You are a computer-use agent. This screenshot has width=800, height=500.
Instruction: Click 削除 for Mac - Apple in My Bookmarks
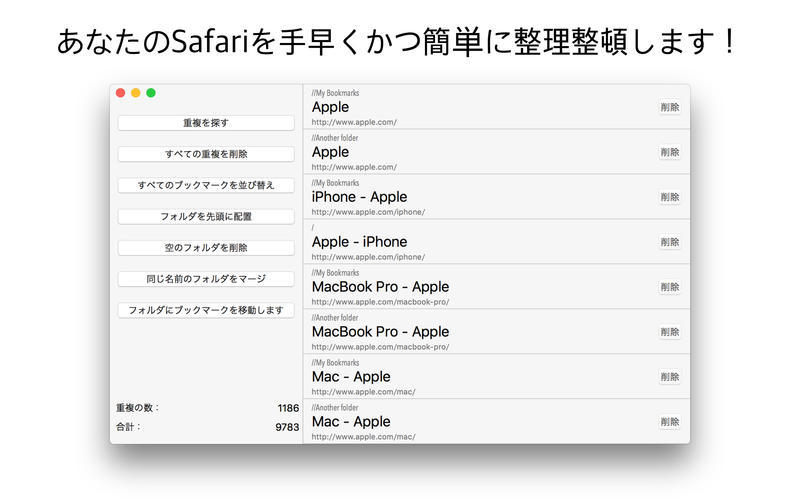tap(669, 377)
